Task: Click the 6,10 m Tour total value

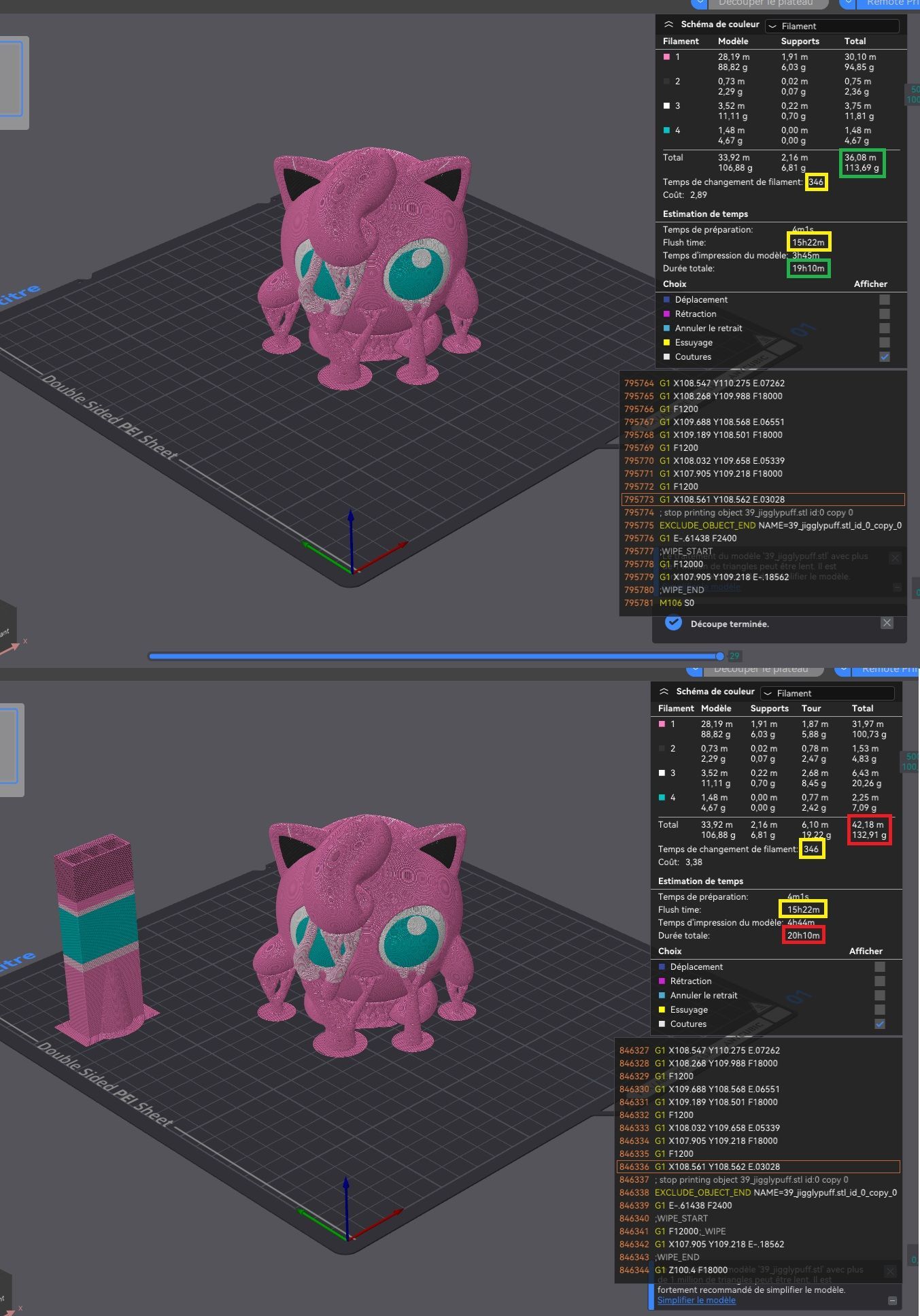Action: pyautogui.click(x=815, y=824)
